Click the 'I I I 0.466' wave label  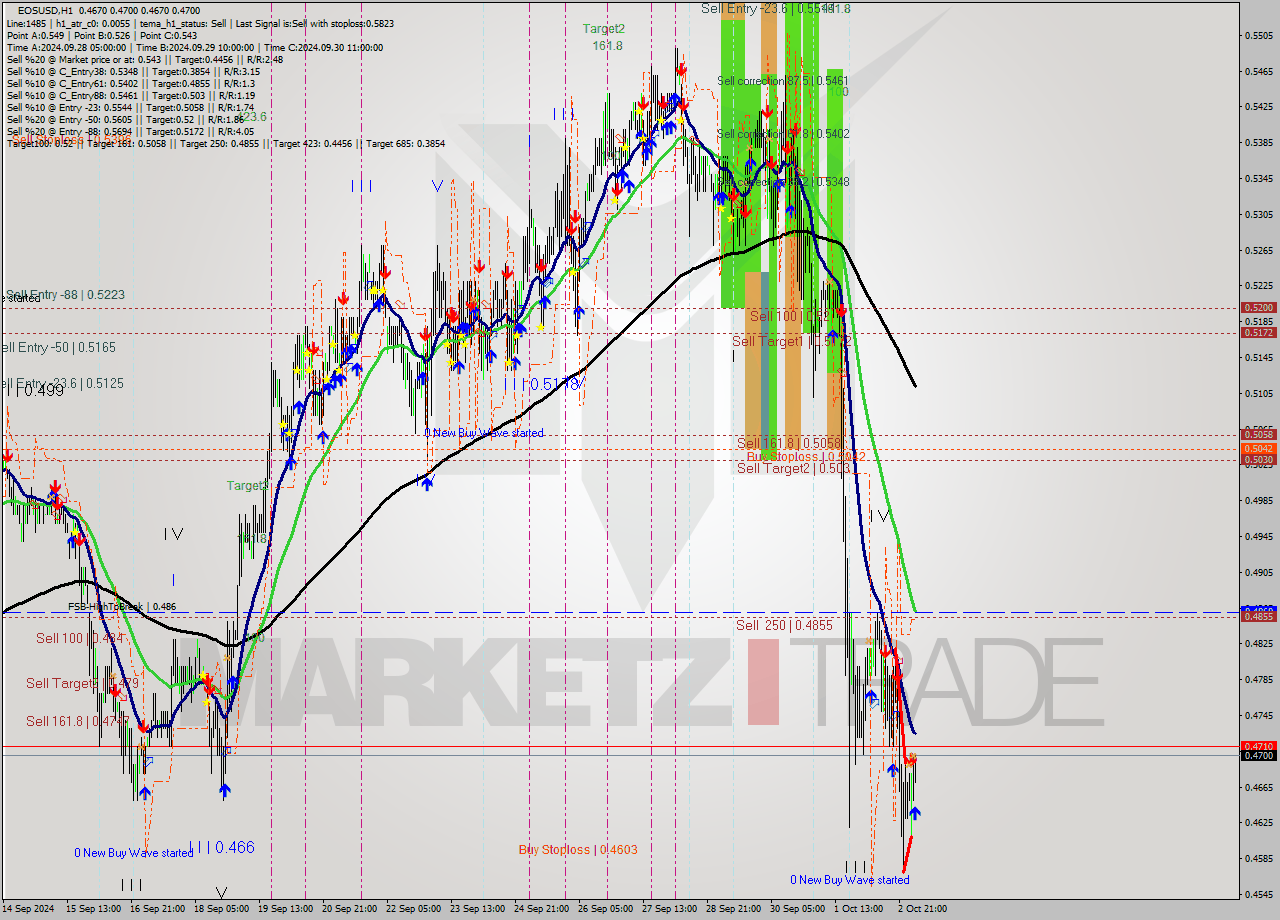(x=222, y=847)
